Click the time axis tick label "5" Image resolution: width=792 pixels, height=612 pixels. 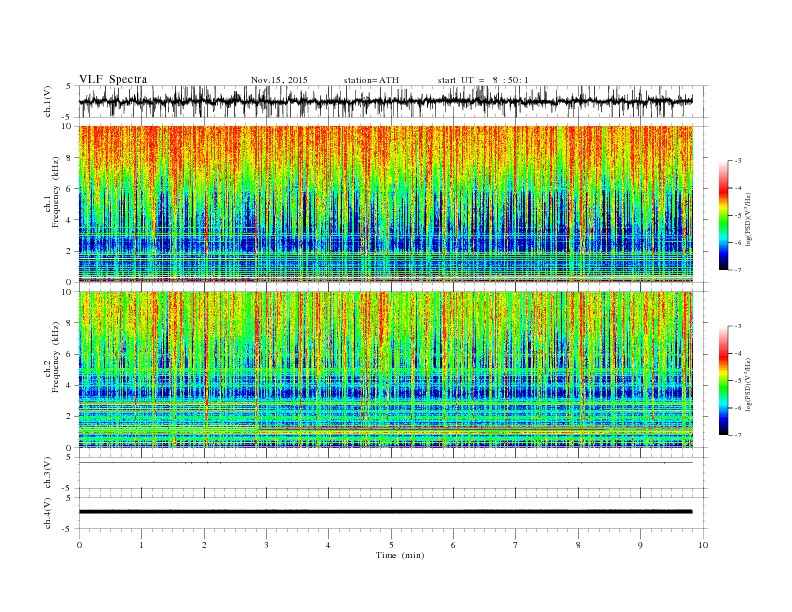391,545
